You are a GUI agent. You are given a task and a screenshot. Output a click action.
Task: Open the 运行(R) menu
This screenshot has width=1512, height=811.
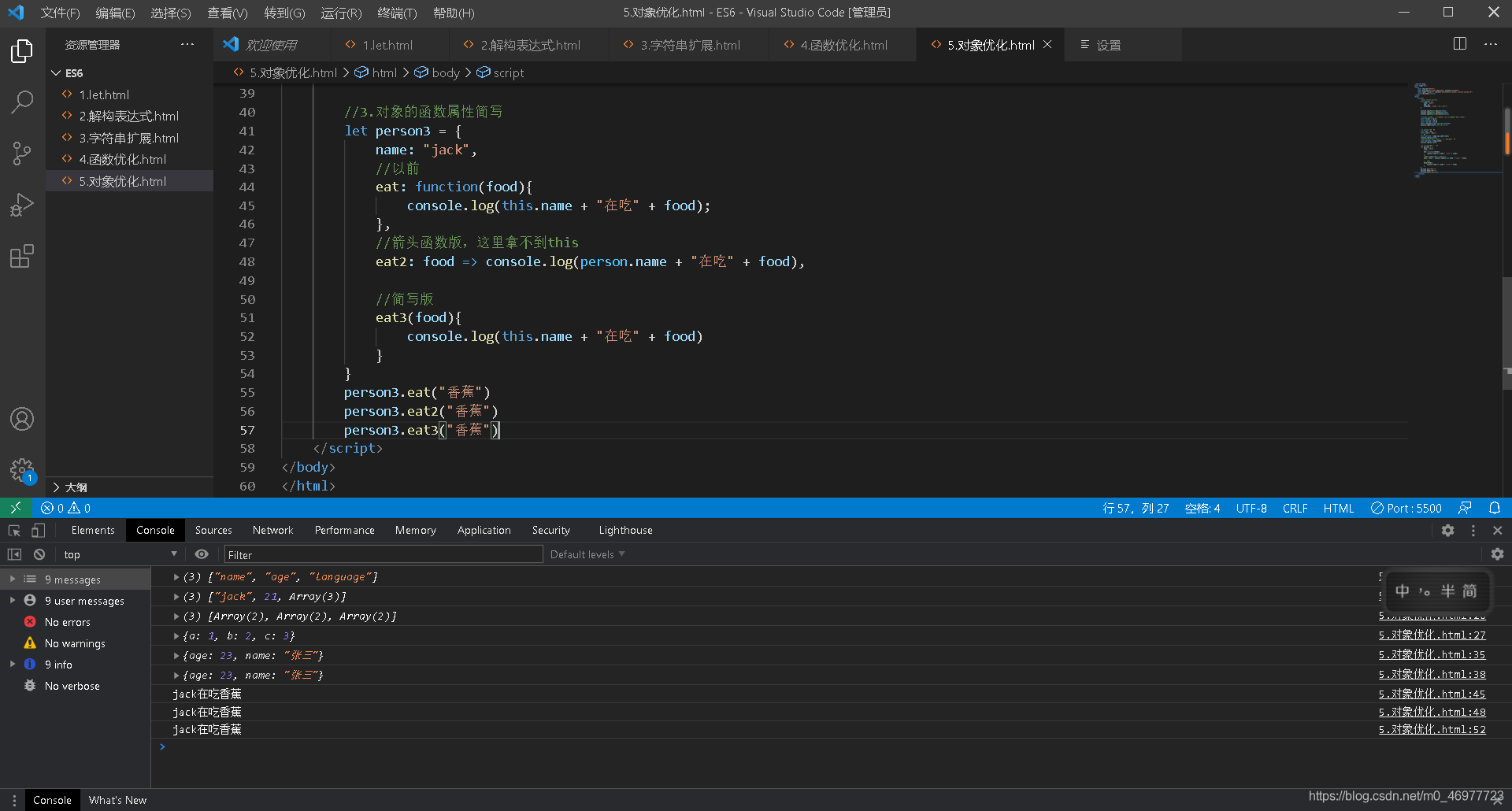[x=341, y=13]
